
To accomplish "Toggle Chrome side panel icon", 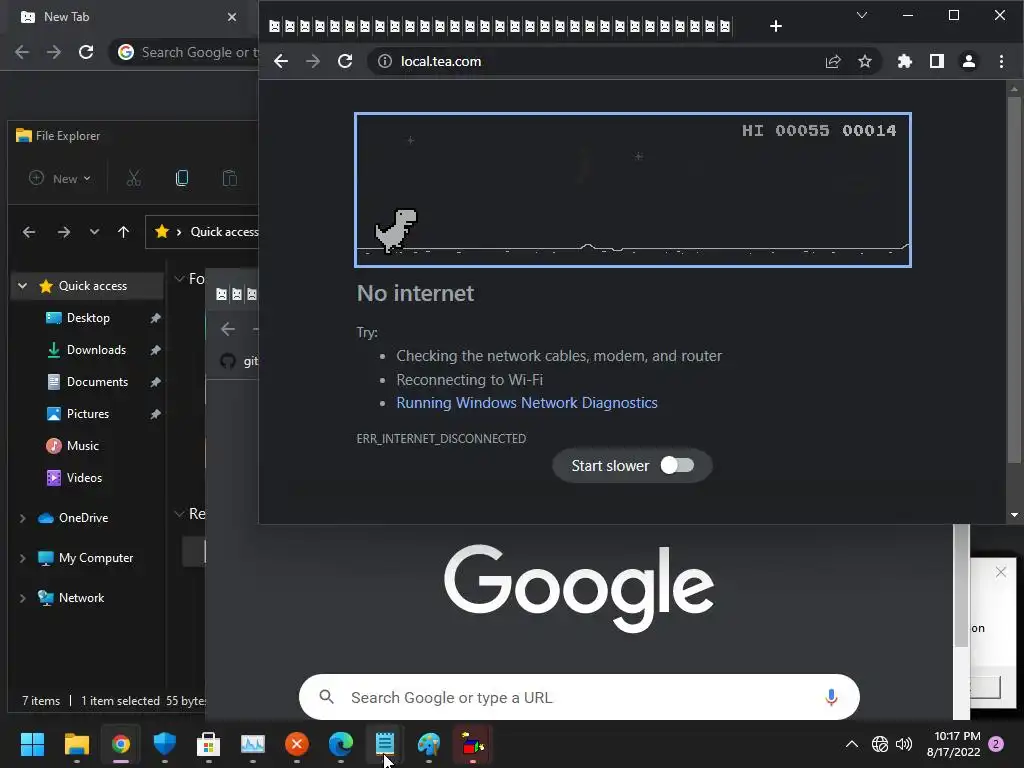I will 936,61.
